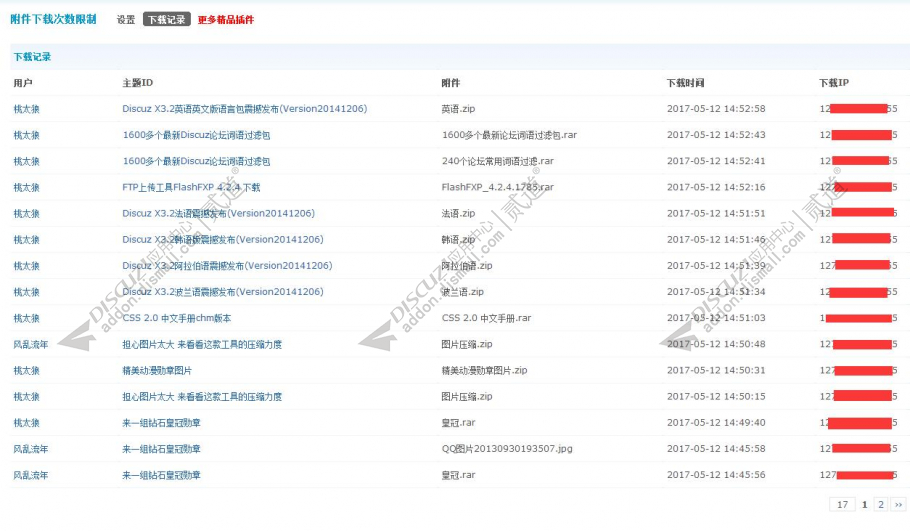Viewport: 910px width, 531px height.
Task: Open topic CSS 2.0 中文手册chm版本
Action: pyautogui.click(x=176, y=318)
